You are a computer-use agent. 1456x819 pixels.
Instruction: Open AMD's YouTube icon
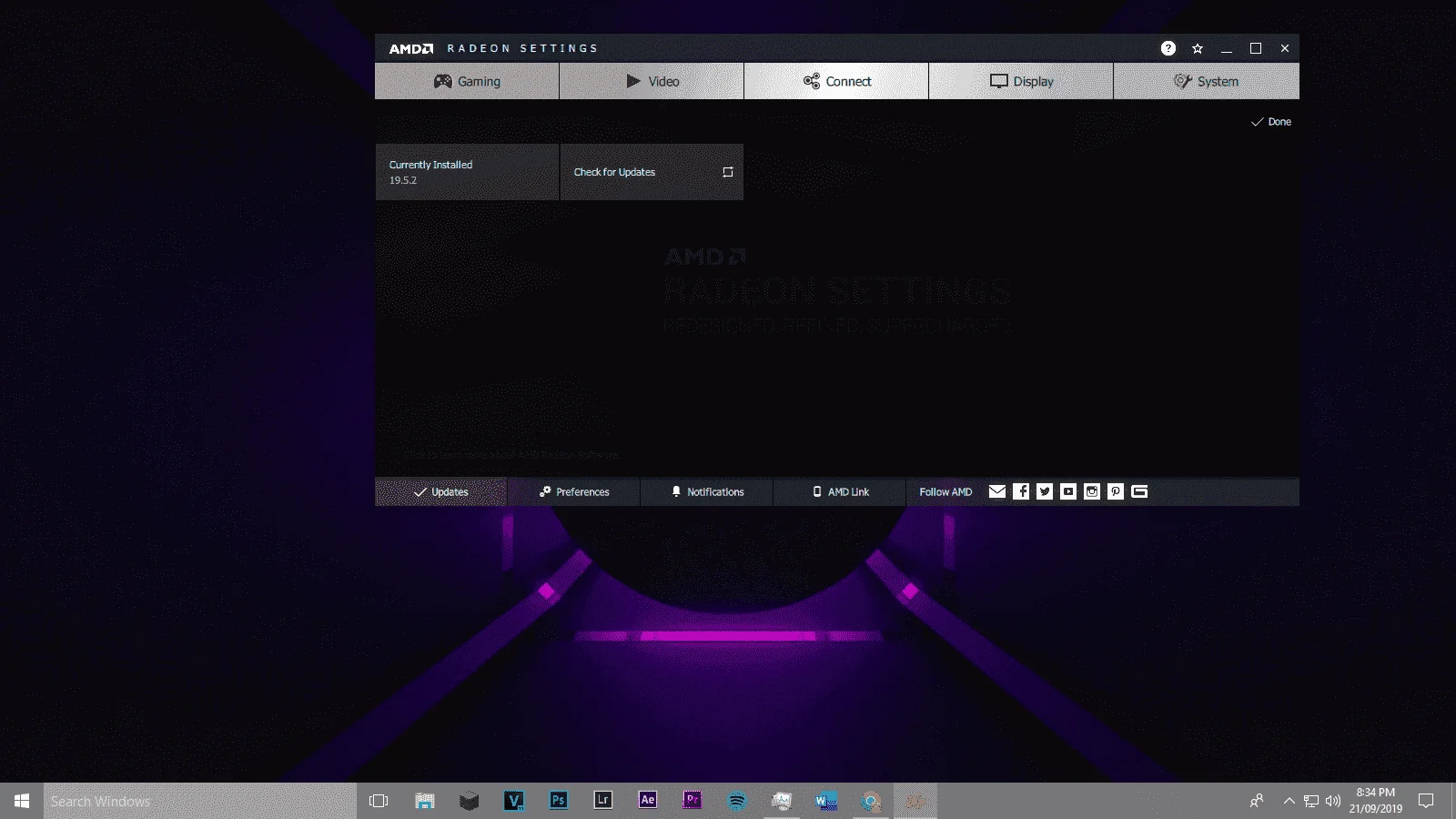[x=1068, y=491]
